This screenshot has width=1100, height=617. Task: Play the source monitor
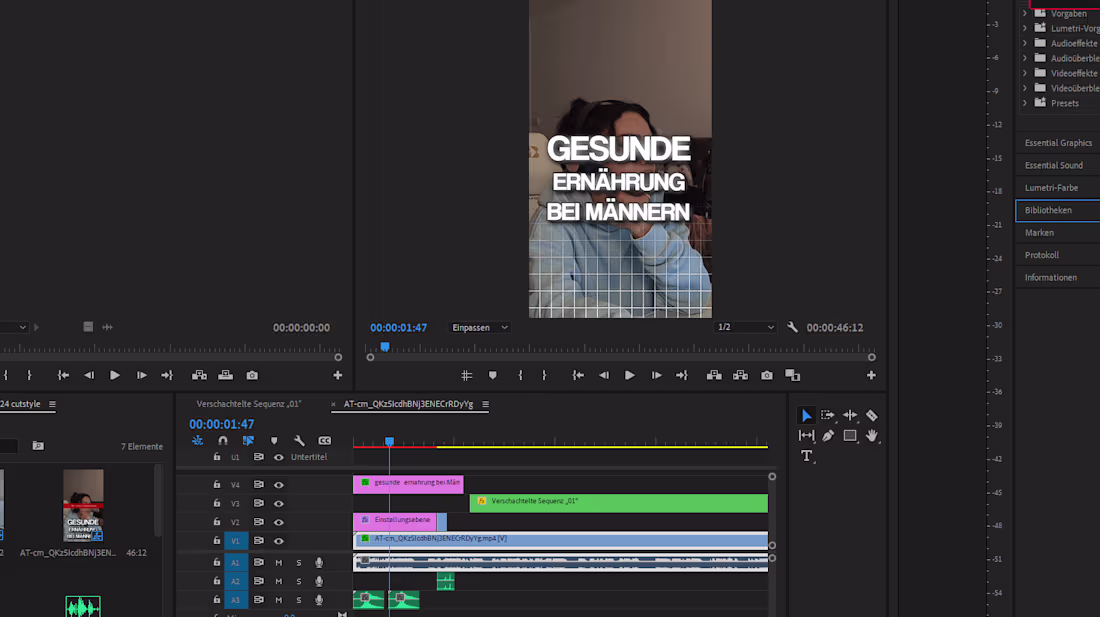[x=114, y=376]
